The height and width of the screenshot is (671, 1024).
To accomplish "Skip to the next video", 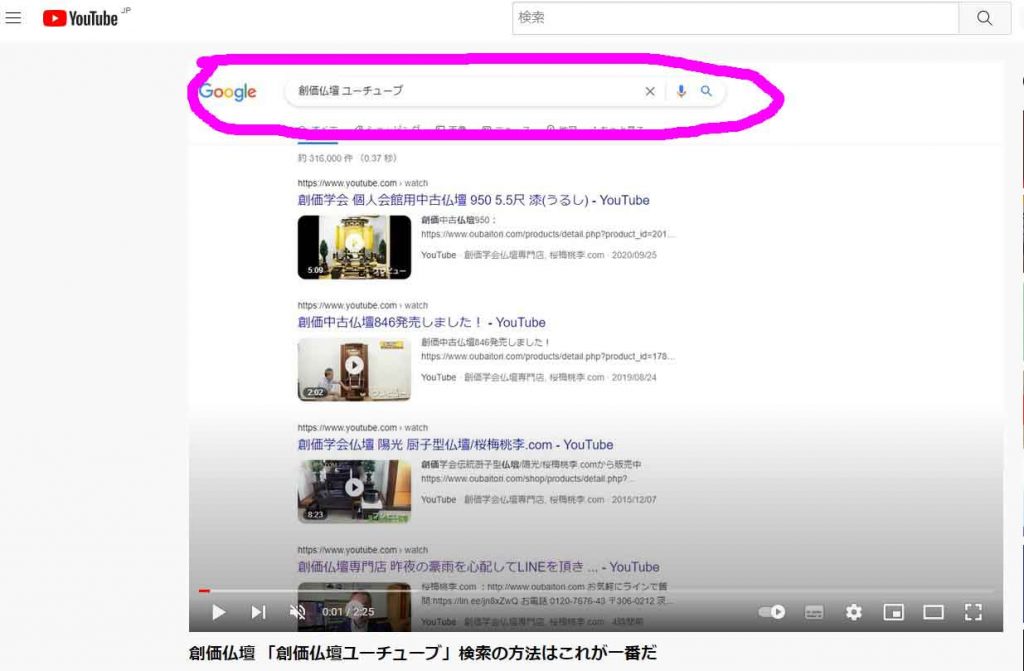I will tap(258, 612).
